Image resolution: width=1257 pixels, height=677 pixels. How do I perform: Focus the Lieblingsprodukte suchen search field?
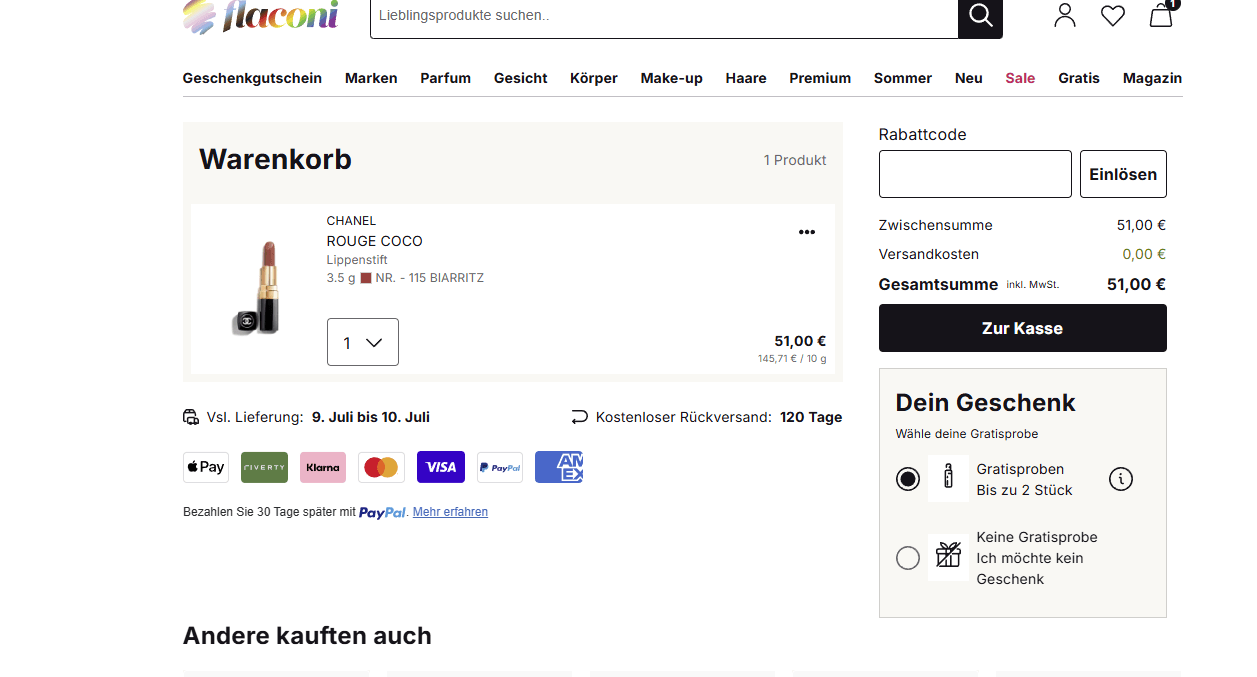(x=664, y=16)
